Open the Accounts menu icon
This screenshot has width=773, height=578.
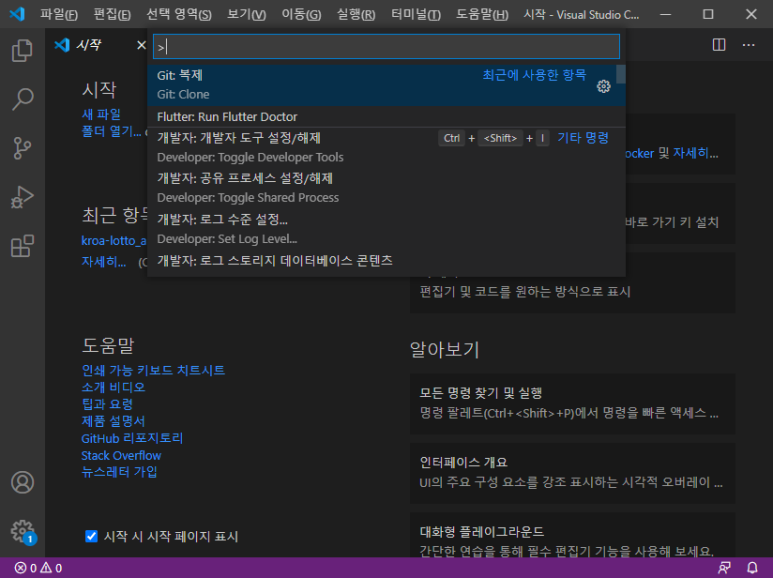(x=22, y=482)
